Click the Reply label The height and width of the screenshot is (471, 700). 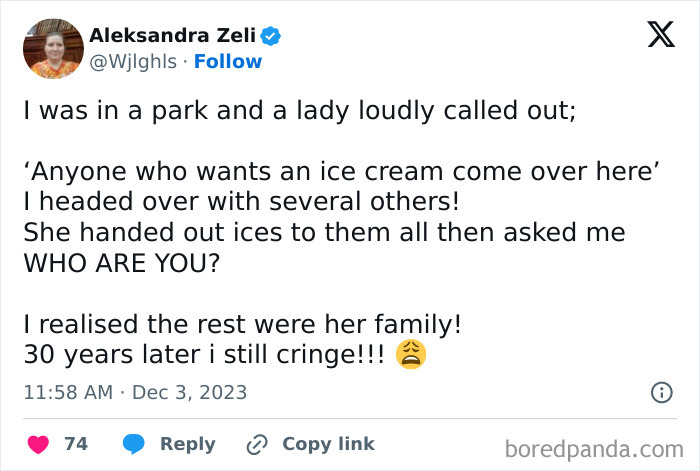click(x=187, y=444)
